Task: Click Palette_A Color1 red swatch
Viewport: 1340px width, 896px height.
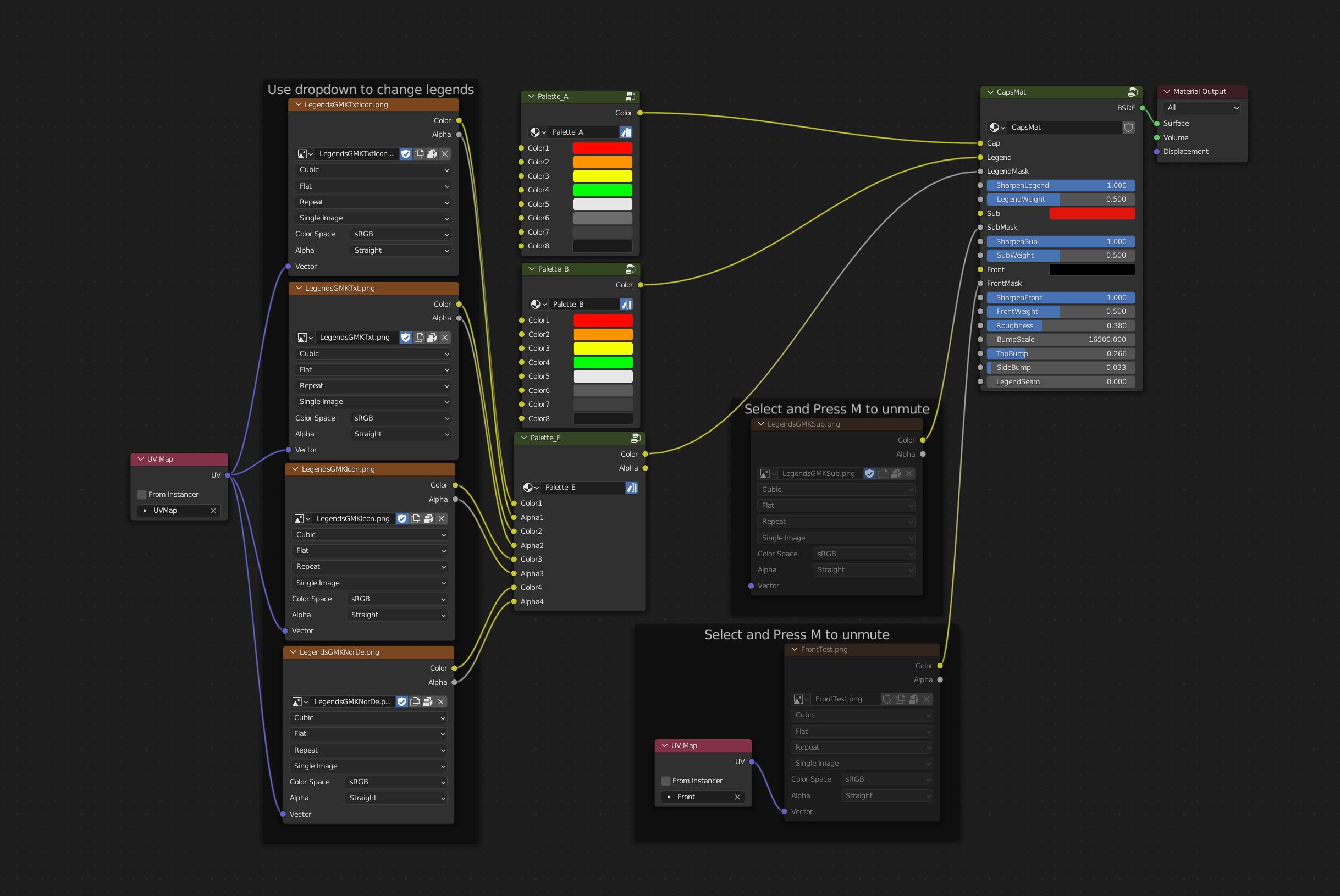Action: click(x=602, y=148)
